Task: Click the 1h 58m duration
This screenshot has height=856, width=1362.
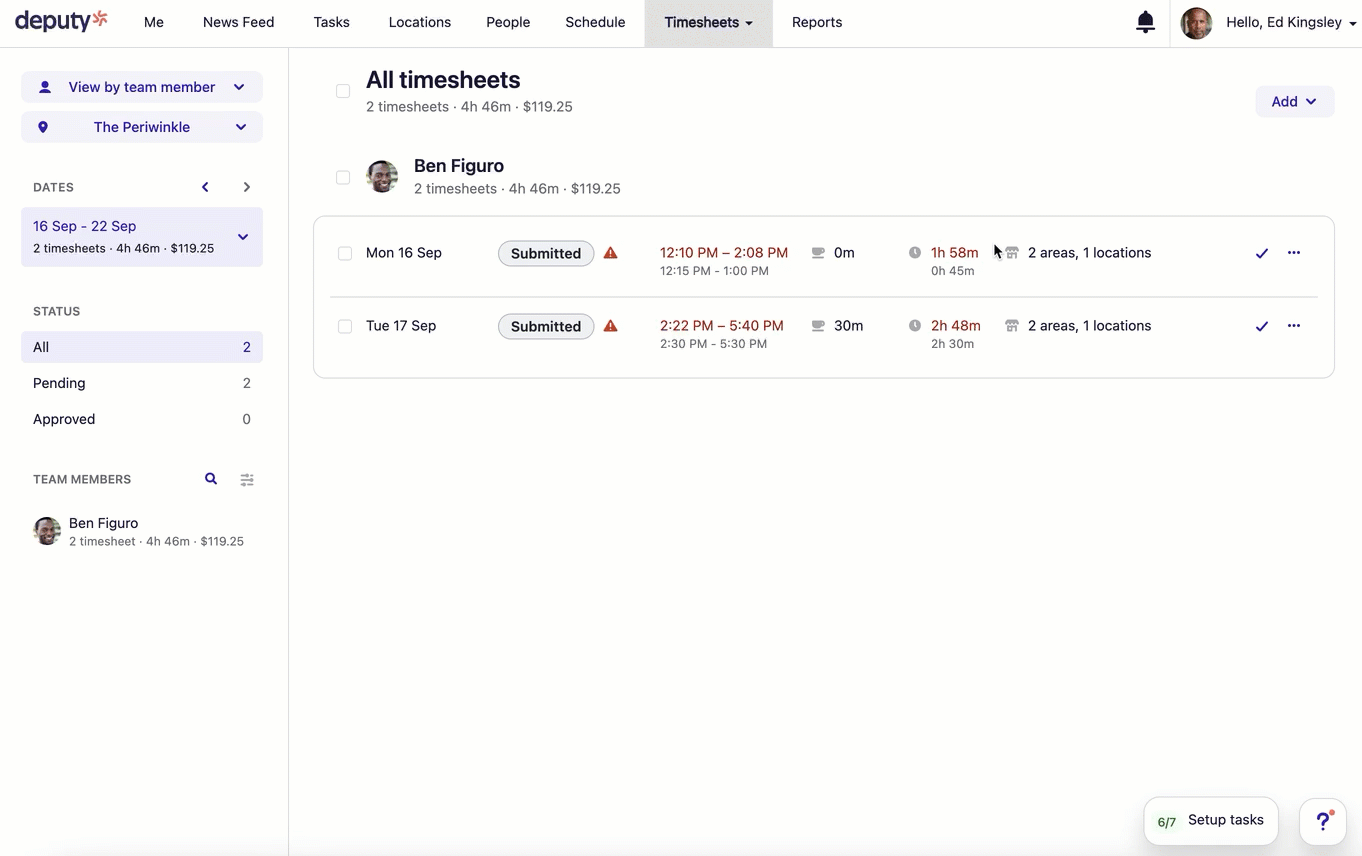Action: [x=955, y=253]
